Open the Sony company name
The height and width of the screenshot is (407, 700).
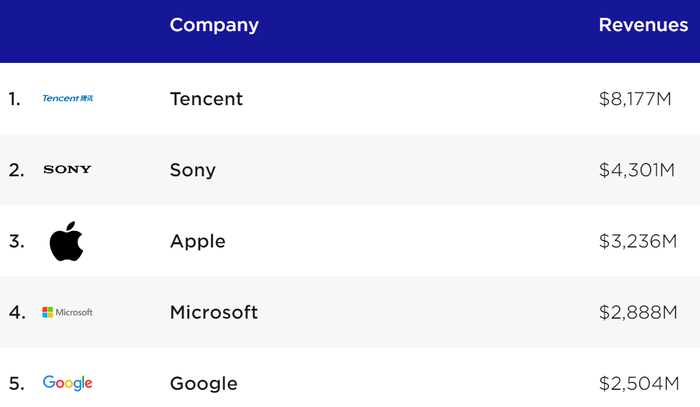pos(193,170)
